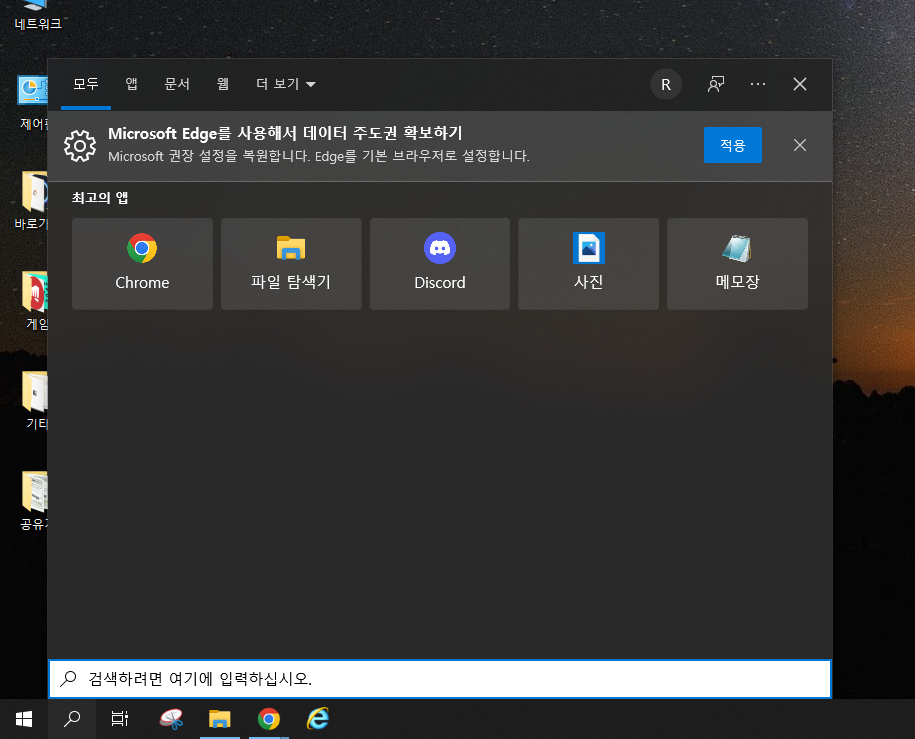Open File Explorer from the taskbar
Viewport: 915px width, 739px height.
tap(219, 719)
